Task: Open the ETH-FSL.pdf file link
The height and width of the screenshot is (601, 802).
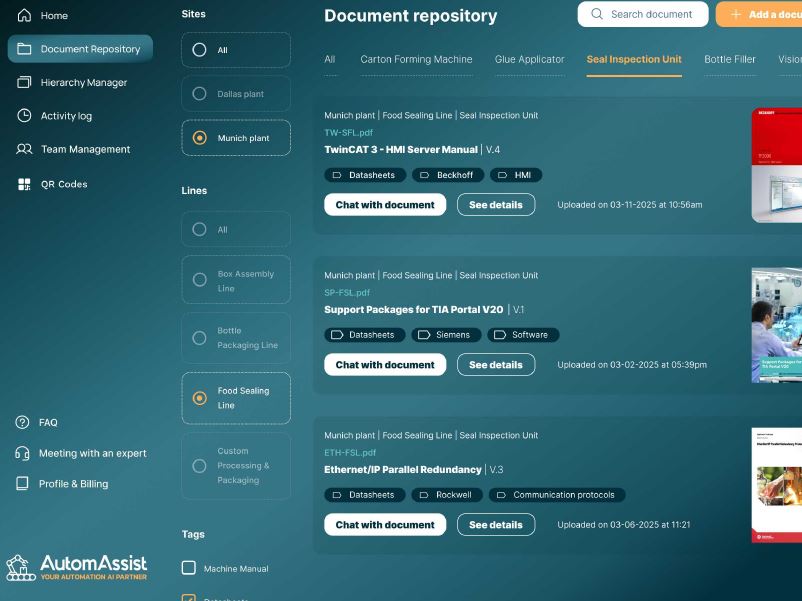Action: (350, 453)
